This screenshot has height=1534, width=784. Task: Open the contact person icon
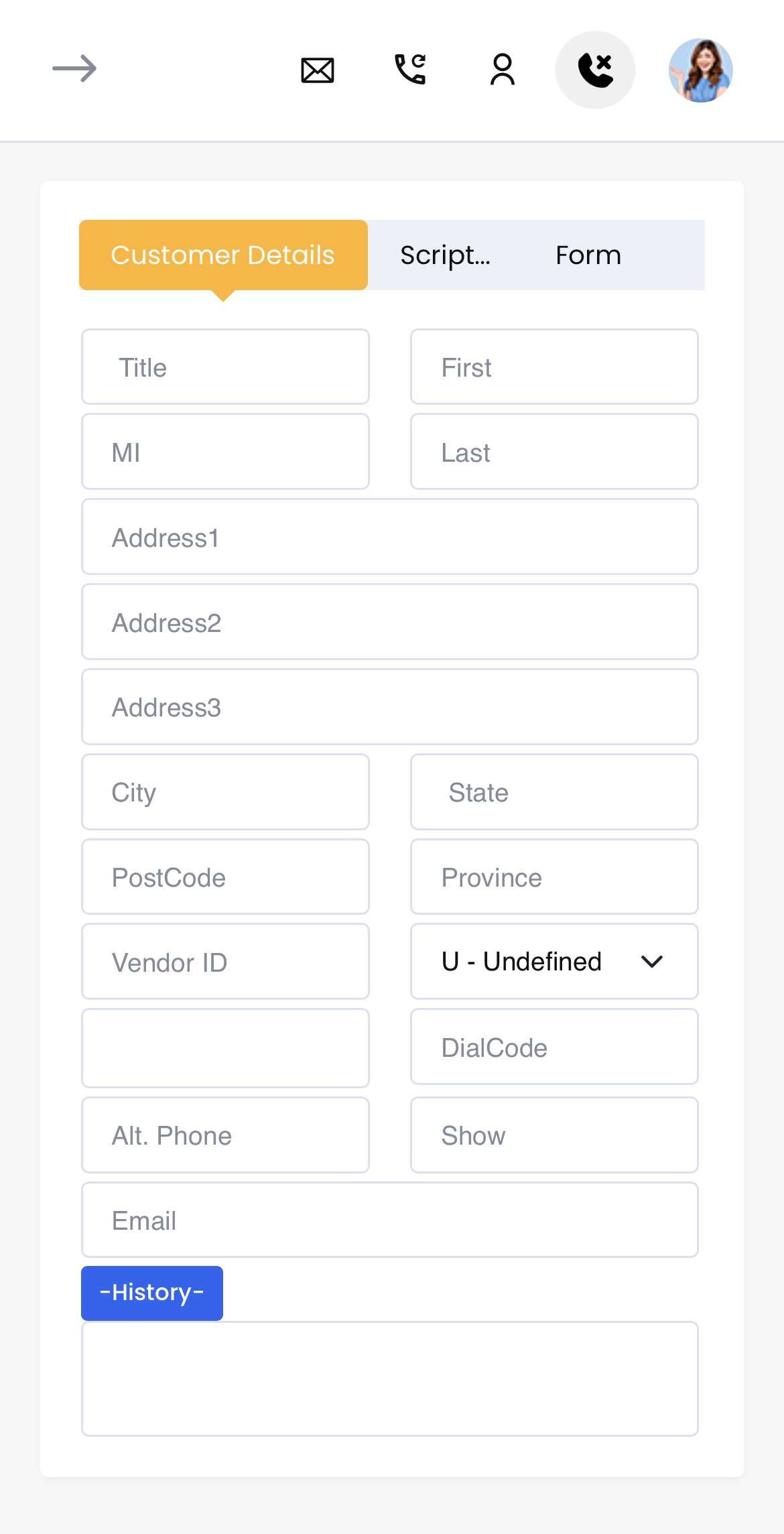(503, 69)
